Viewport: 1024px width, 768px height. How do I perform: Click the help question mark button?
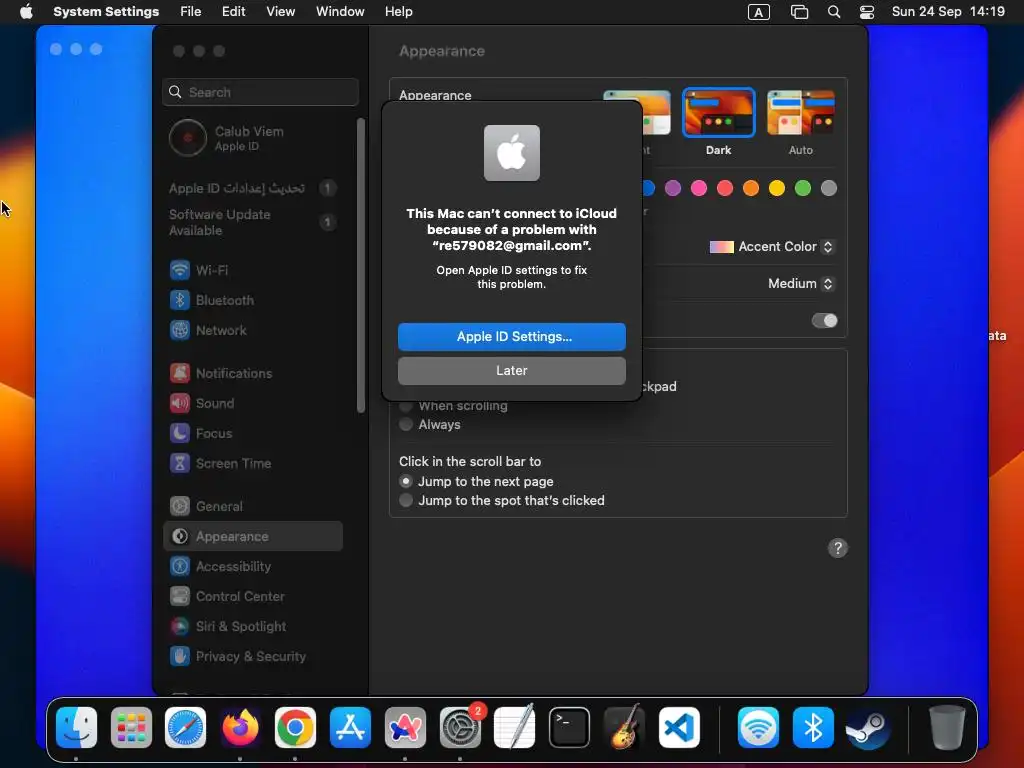point(838,548)
